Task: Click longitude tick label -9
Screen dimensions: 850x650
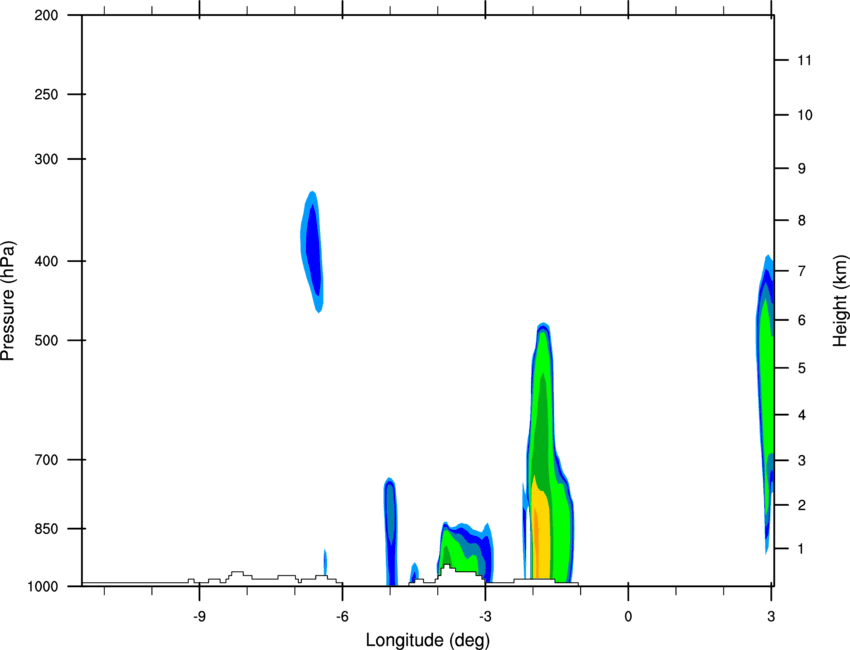Action: [x=199, y=617]
